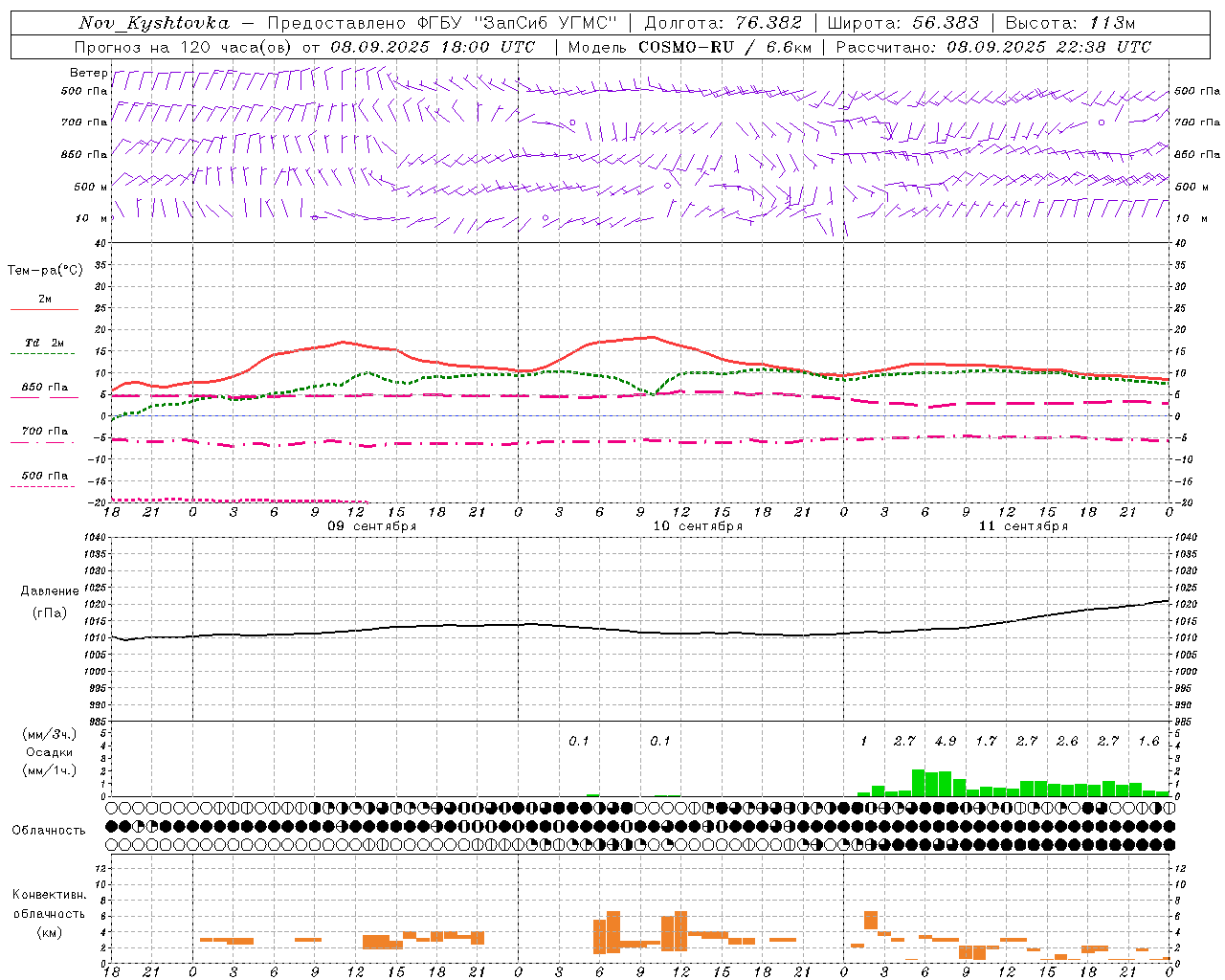Click the 'Долгота: 76.382' longitude value
The width and height of the screenshot is (1225, 980).
[x=723, y=23]
